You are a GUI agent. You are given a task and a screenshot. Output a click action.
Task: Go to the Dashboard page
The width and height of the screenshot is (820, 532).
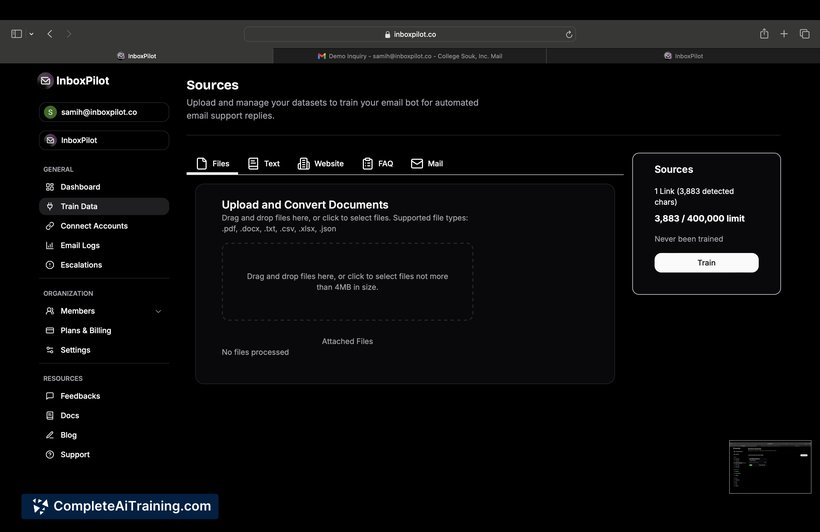(x=104, y=187)
